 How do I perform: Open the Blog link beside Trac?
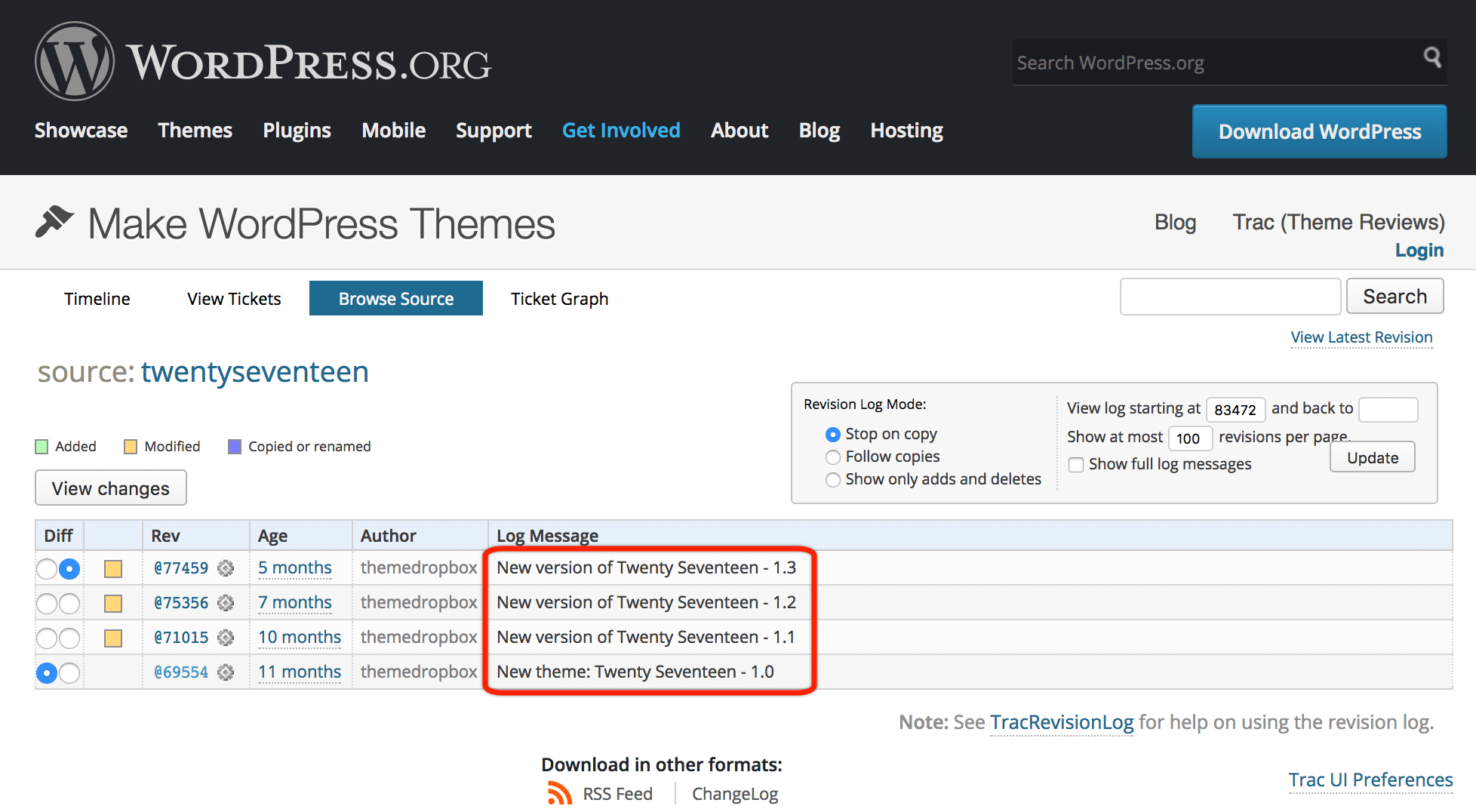click(1175, 222)
